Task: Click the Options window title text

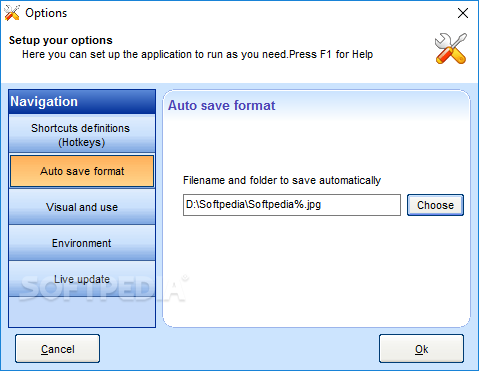Action: [46, 13]
